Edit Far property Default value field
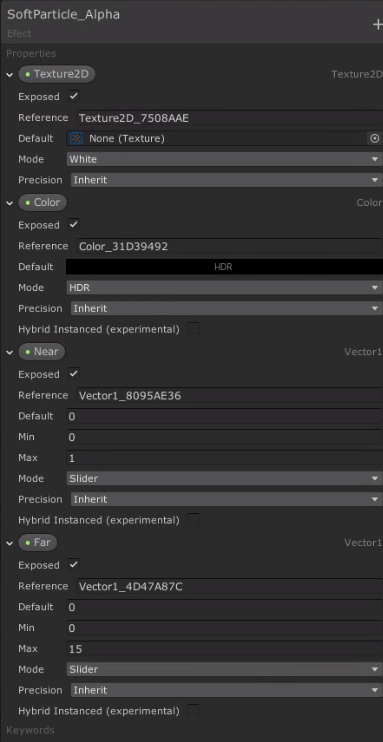The width and height of the screenshot is (383, 742). (224, 607)
